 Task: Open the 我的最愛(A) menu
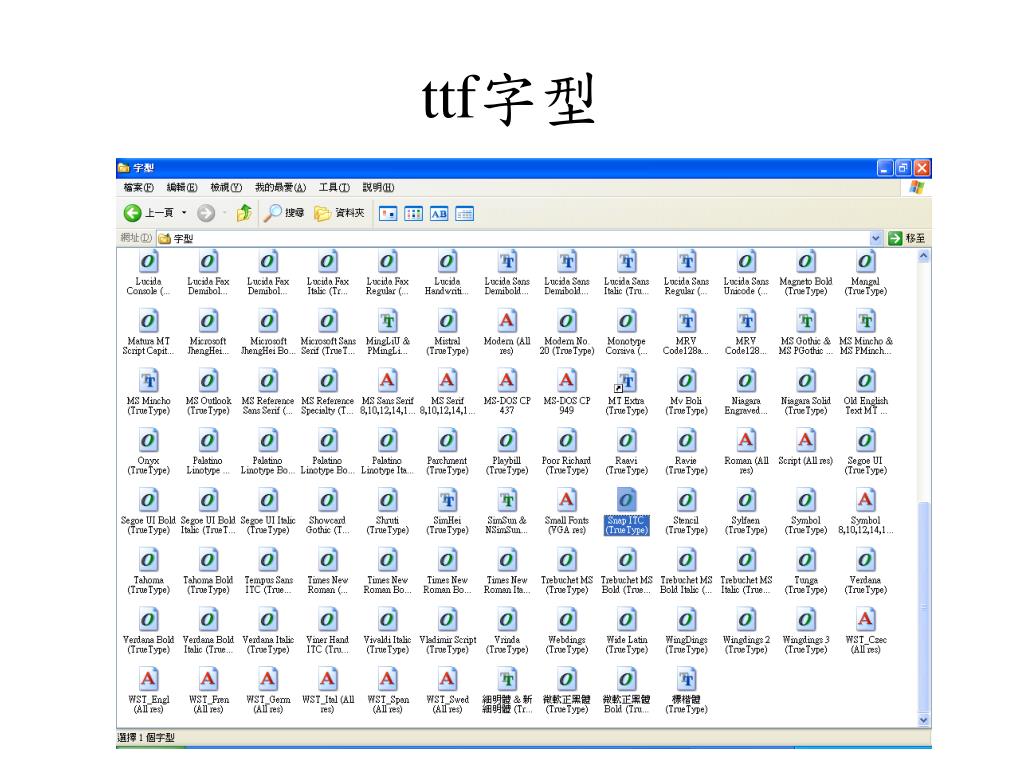pyautogui.click(x=280, y=187)
